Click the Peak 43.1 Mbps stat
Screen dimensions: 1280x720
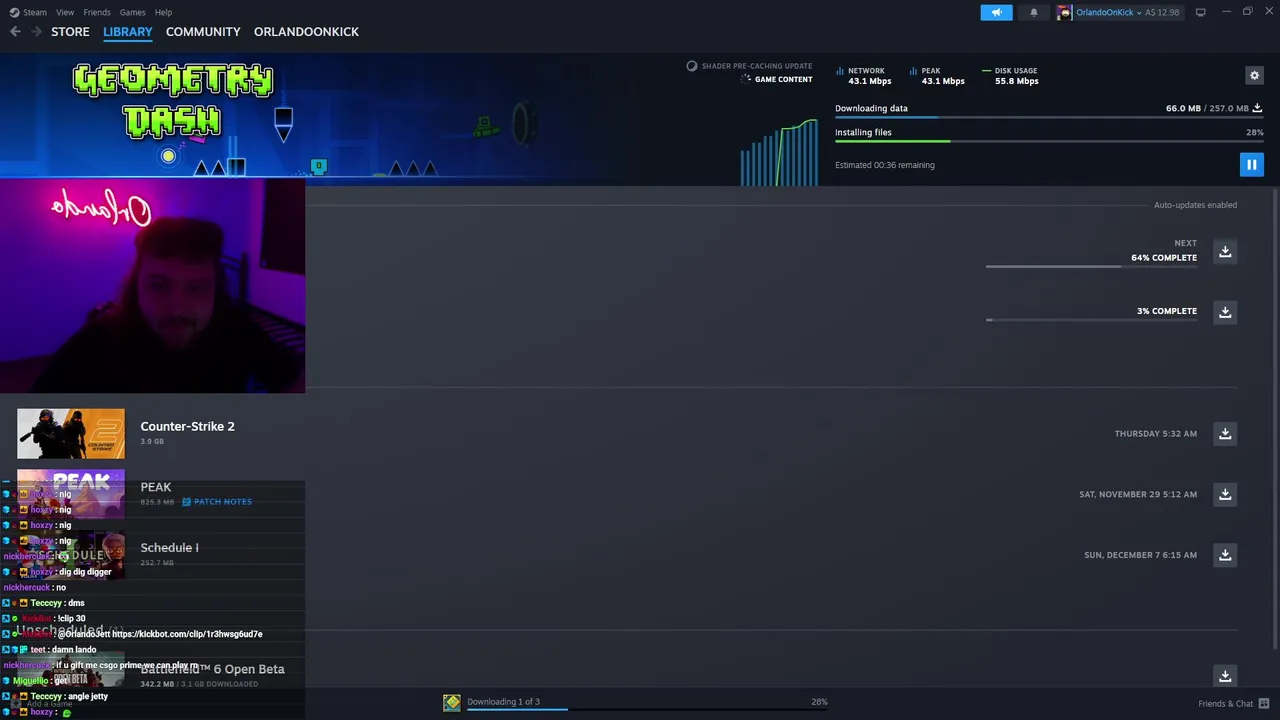(x=937, y=76)
